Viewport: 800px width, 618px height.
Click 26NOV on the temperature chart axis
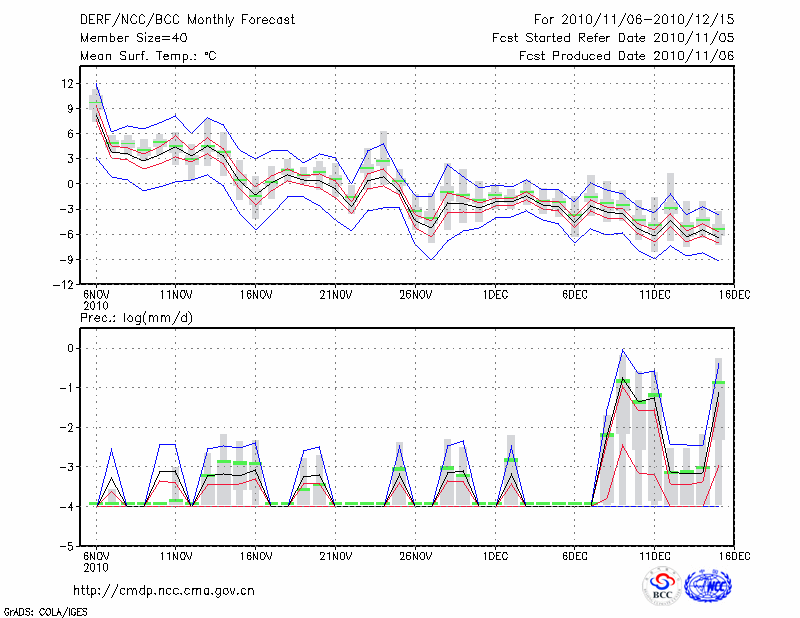coord(415,295)
